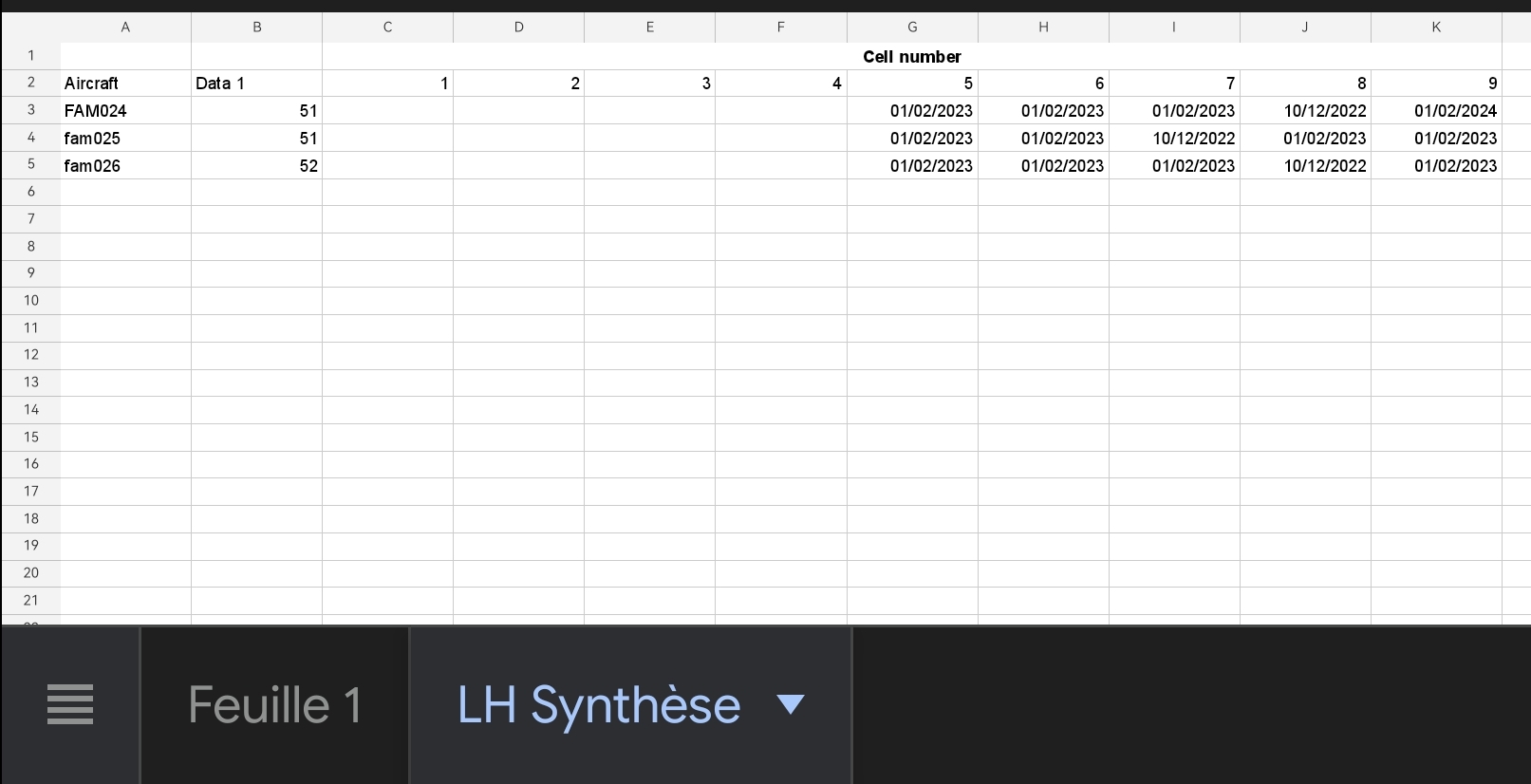Select column G header
The height and width of the screenshot is (784, 1531).
pyautogui.click(x=912, y=28)
